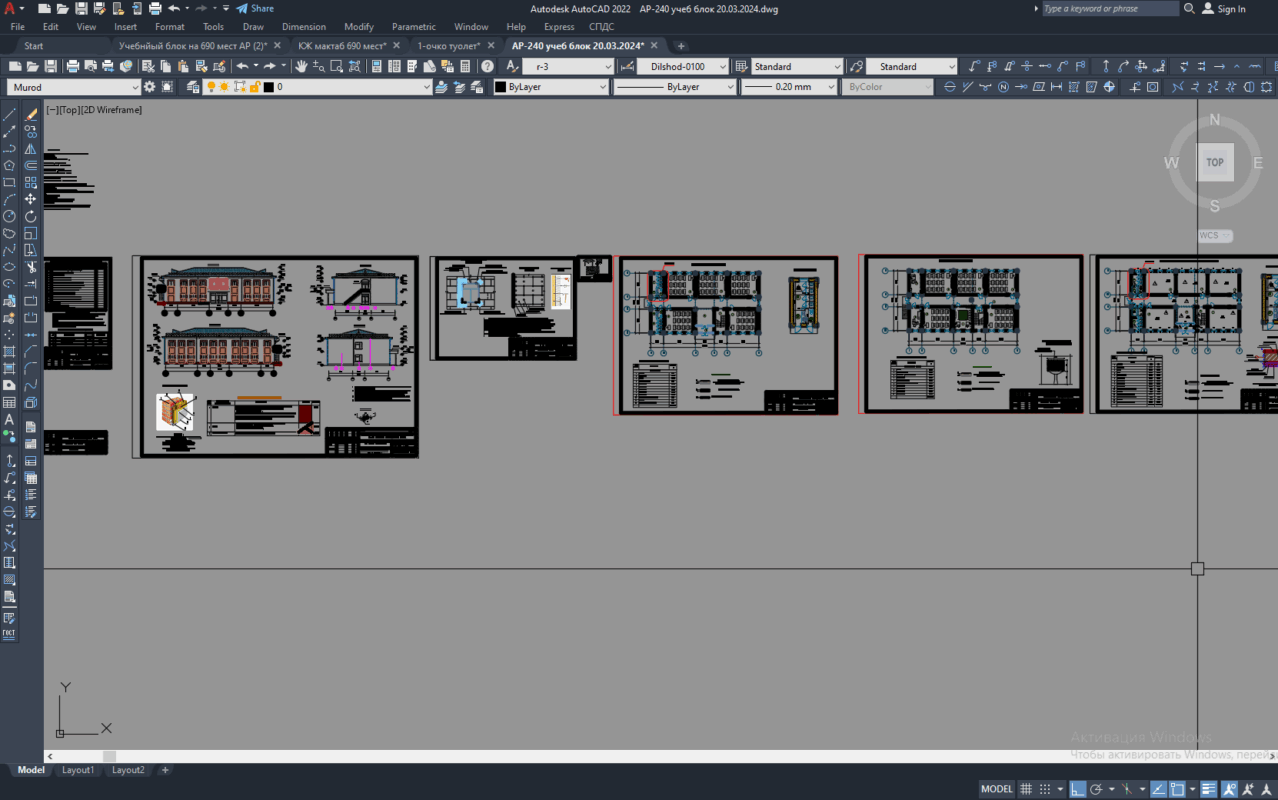This screenshot has height=800, width=1278.
Task: Select the Array tool in Modify toolbar
Action: pyautogui.click(x=31, y=182)
